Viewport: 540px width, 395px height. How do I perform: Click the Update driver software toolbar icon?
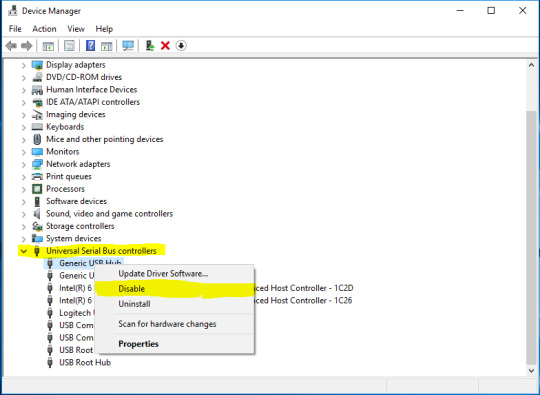tap(150, 45)
